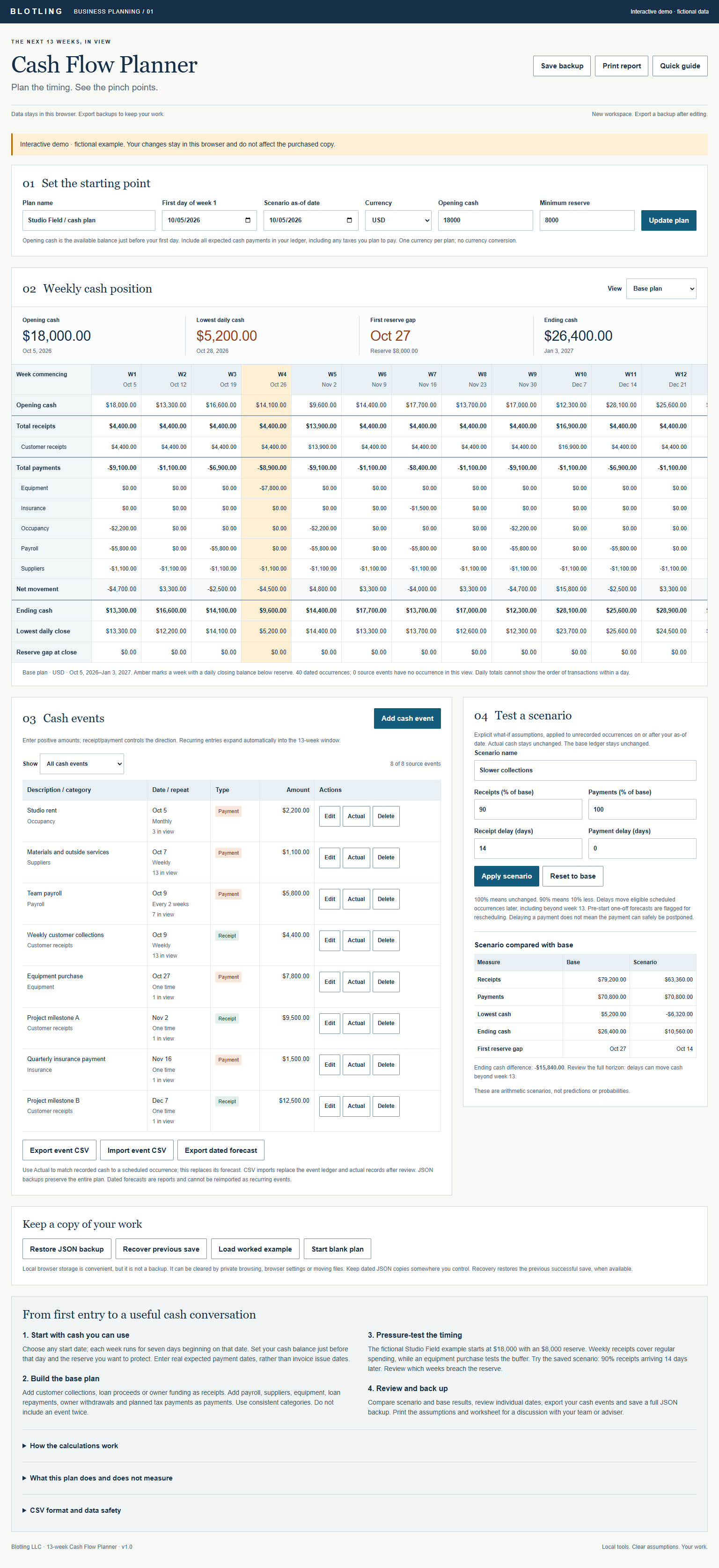The height and width of the screenshot is (1568, 719).
Task: Edit the Project milestone A event
Action: point(330,1023)
